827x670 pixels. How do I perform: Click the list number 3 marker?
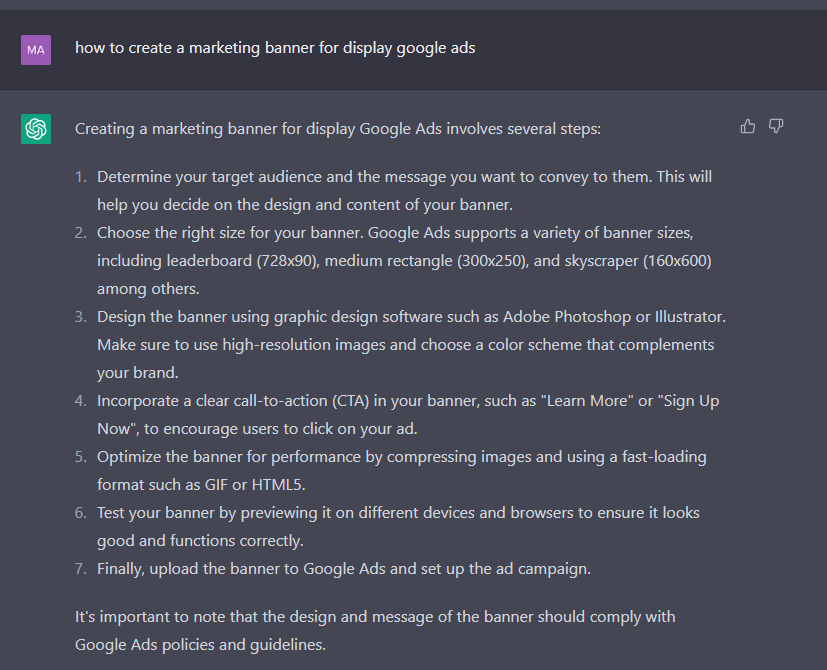coord(81,316)
